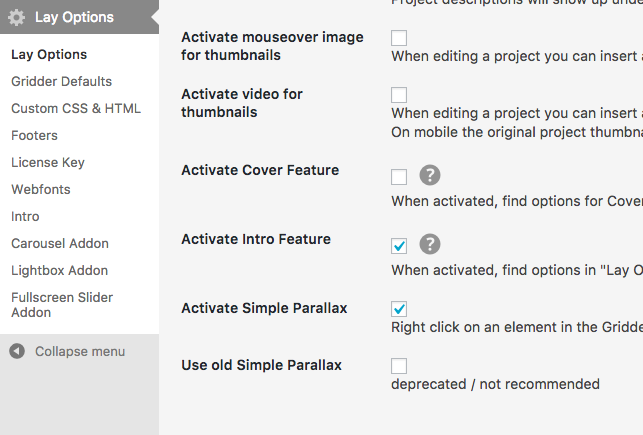Go to Custom CSS & HTML settings
This screenshot has width=643, height=435.
click(x=76, y=108)
